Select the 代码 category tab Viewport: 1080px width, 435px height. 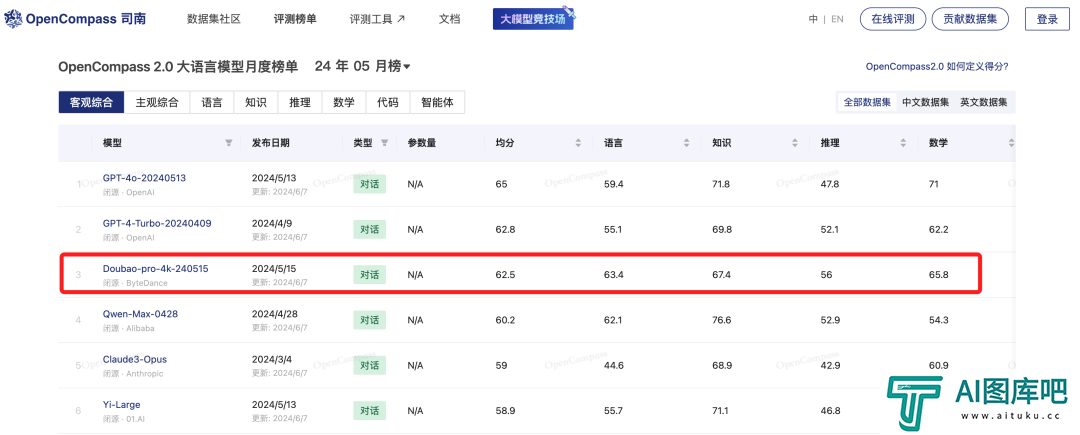tap(388, 103)
